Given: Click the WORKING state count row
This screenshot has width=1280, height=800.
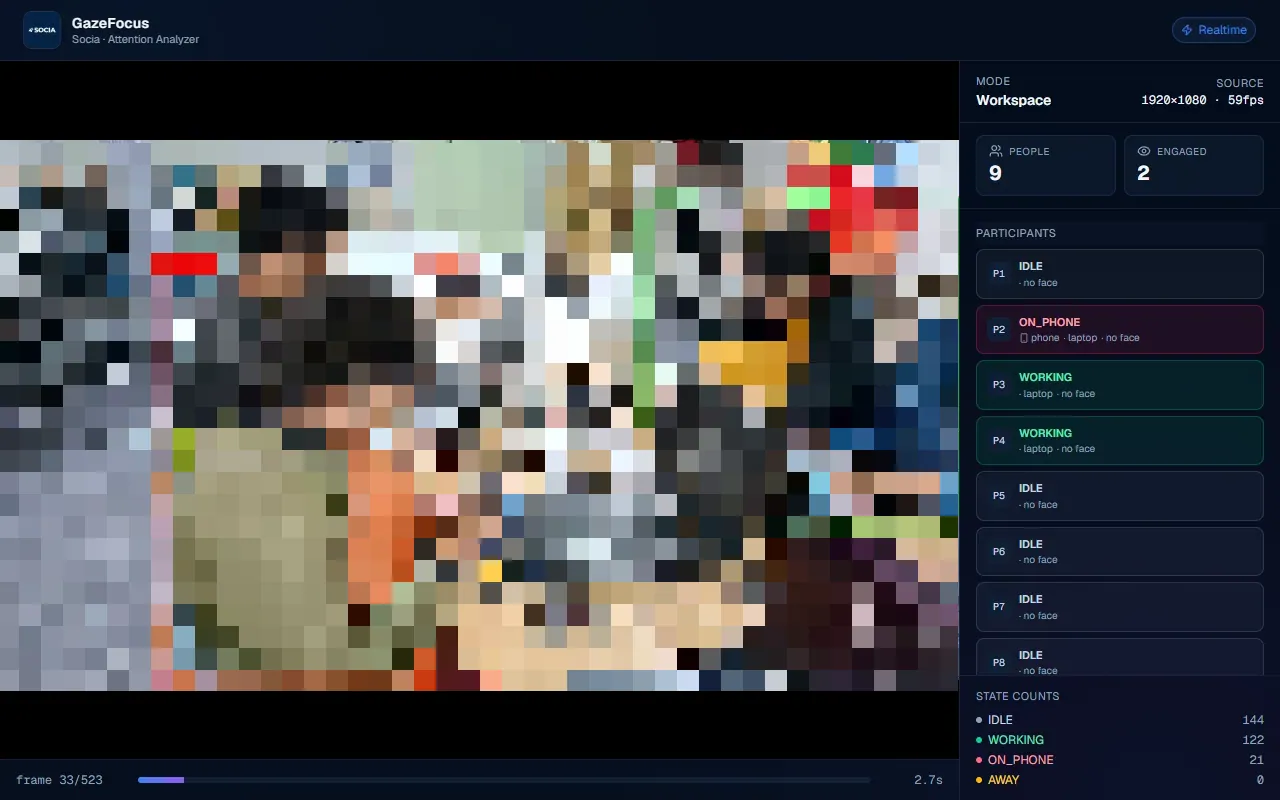Looking at the screenshot, I should tap(1119, 740).
